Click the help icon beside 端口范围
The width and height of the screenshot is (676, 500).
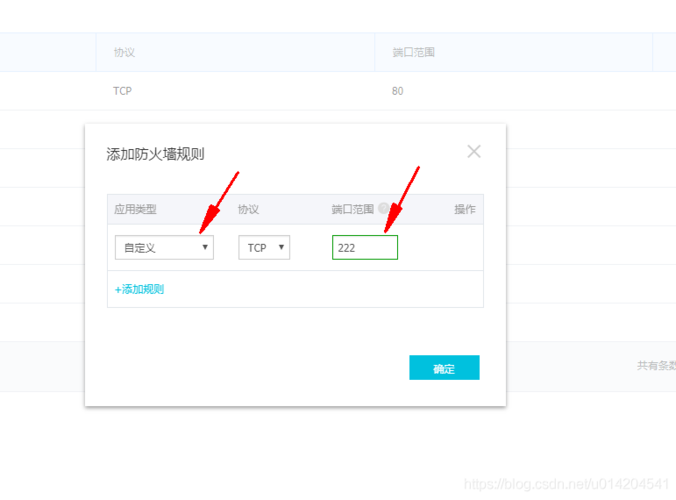point(383,208)
